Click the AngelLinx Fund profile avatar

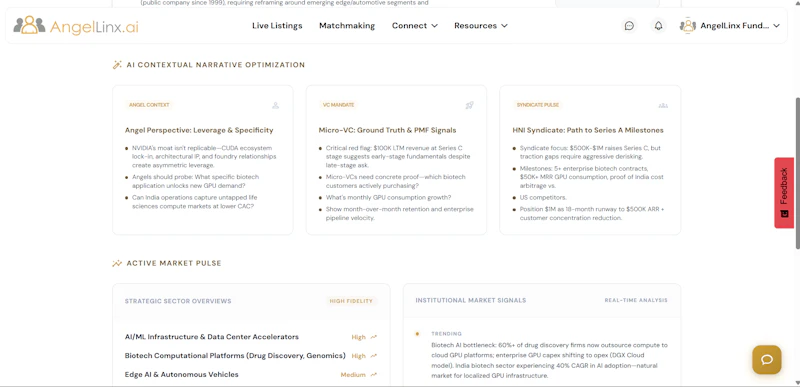coord(688,25)
